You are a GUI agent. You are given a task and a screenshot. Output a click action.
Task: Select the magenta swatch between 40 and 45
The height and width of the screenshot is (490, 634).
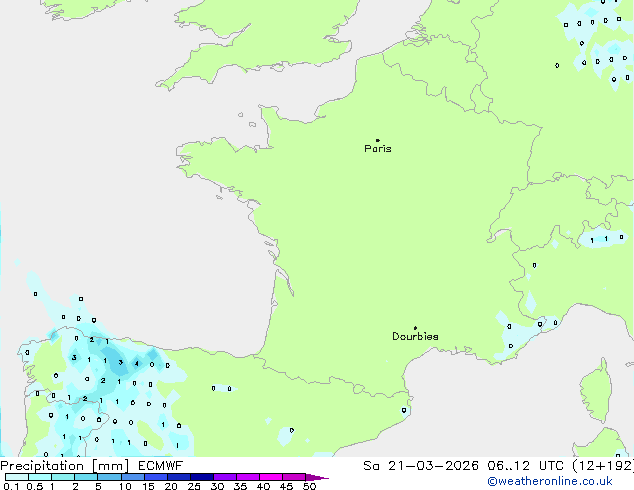(271, 477)
